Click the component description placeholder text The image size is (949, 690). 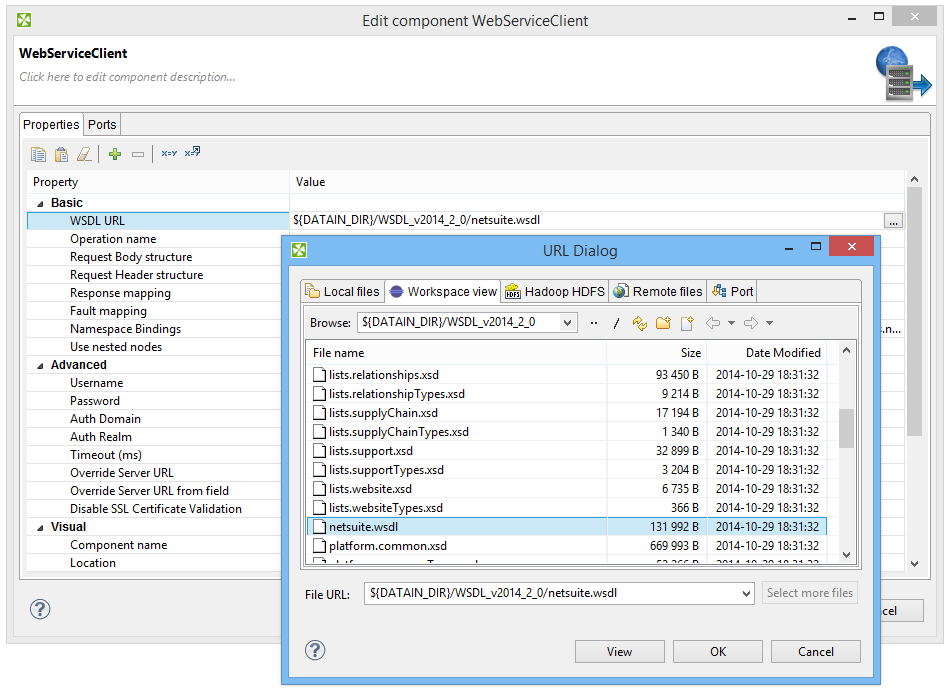pyautogui.click(x=127, y=77)
